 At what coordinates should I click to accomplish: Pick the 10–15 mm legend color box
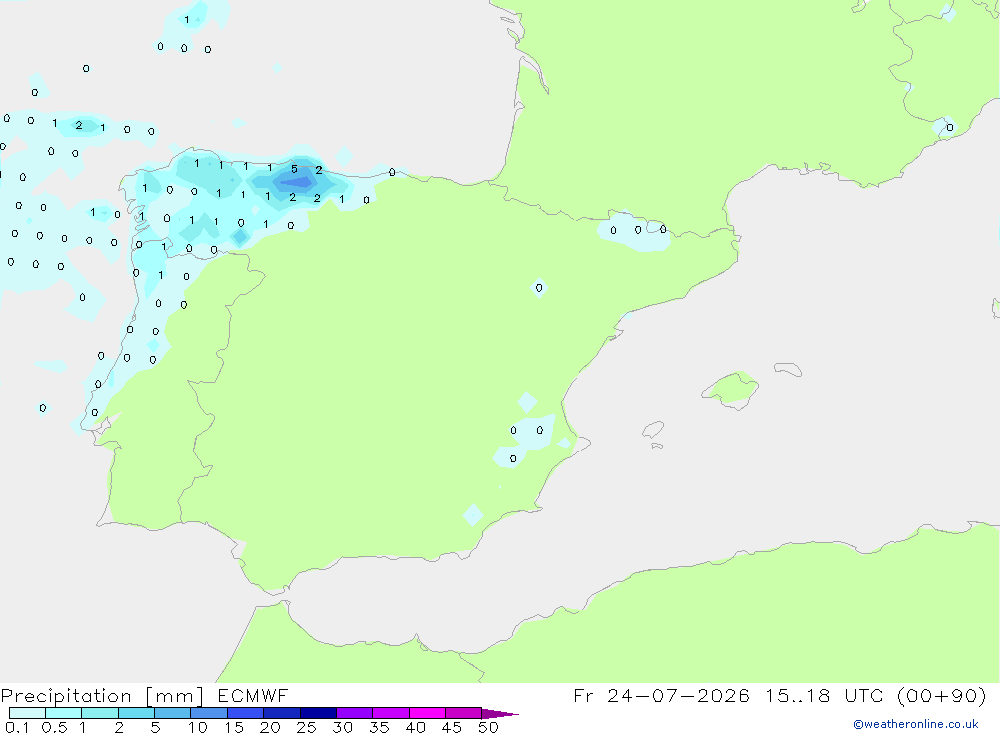click(x=209, y=713)
